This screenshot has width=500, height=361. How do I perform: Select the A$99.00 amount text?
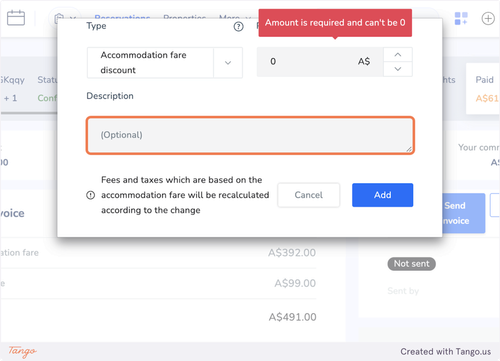point(295,283)
